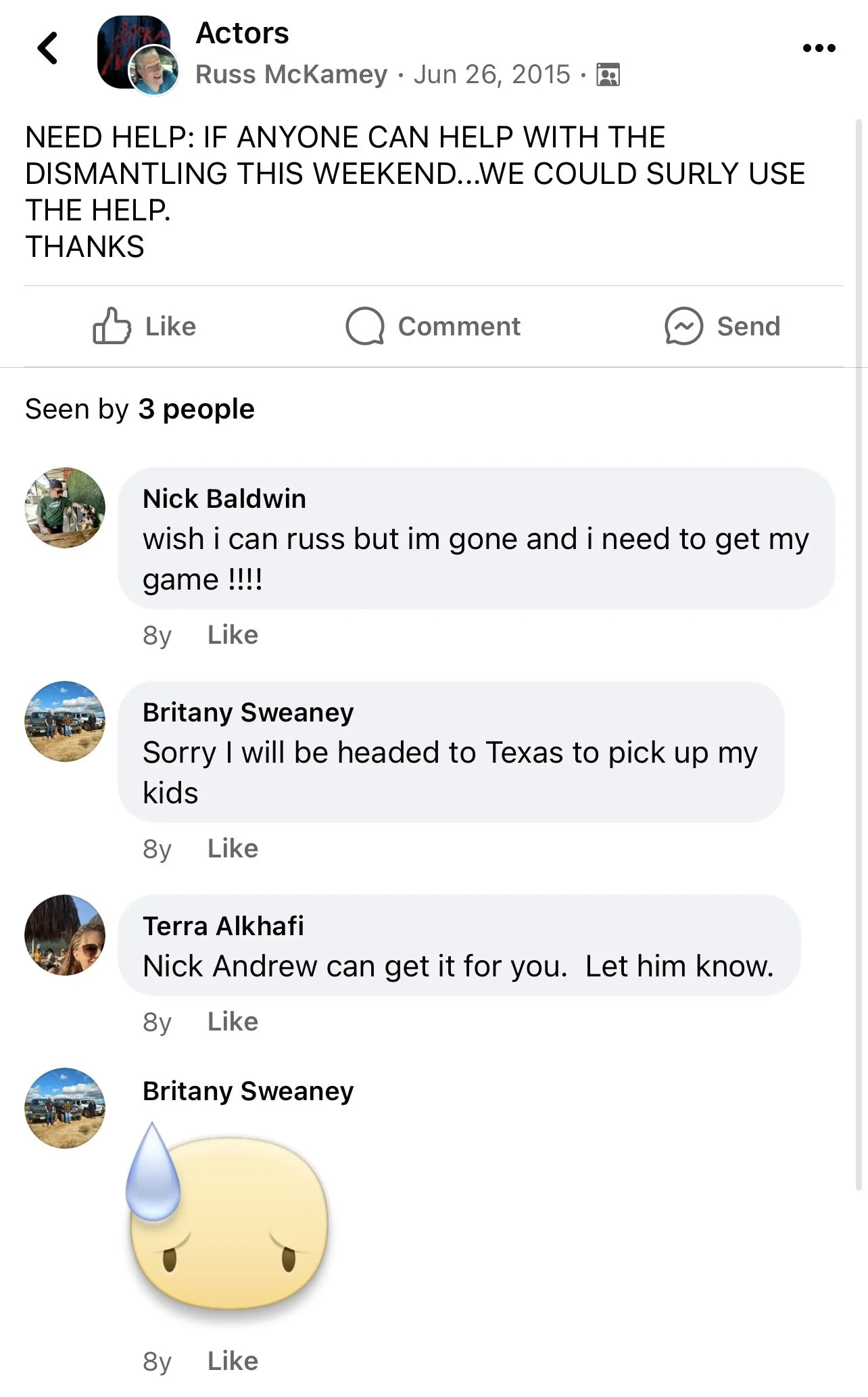
Task: Like Britany Sweaney's sticker comment
Action: pos(233,1361)
